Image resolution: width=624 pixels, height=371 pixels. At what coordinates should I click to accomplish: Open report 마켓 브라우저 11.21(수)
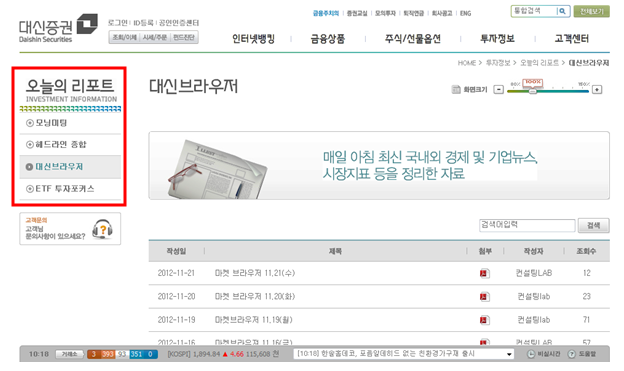point(255,273)
